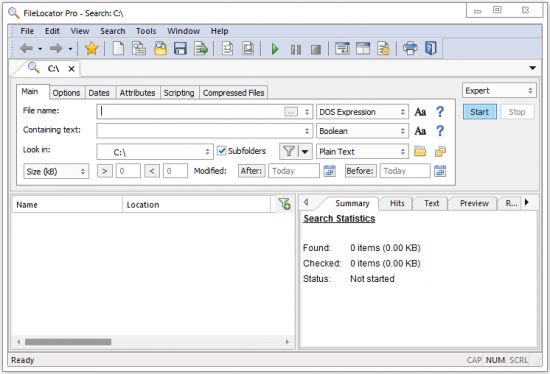
Task: Switch to the Dates tab
Action: point(99,93)
